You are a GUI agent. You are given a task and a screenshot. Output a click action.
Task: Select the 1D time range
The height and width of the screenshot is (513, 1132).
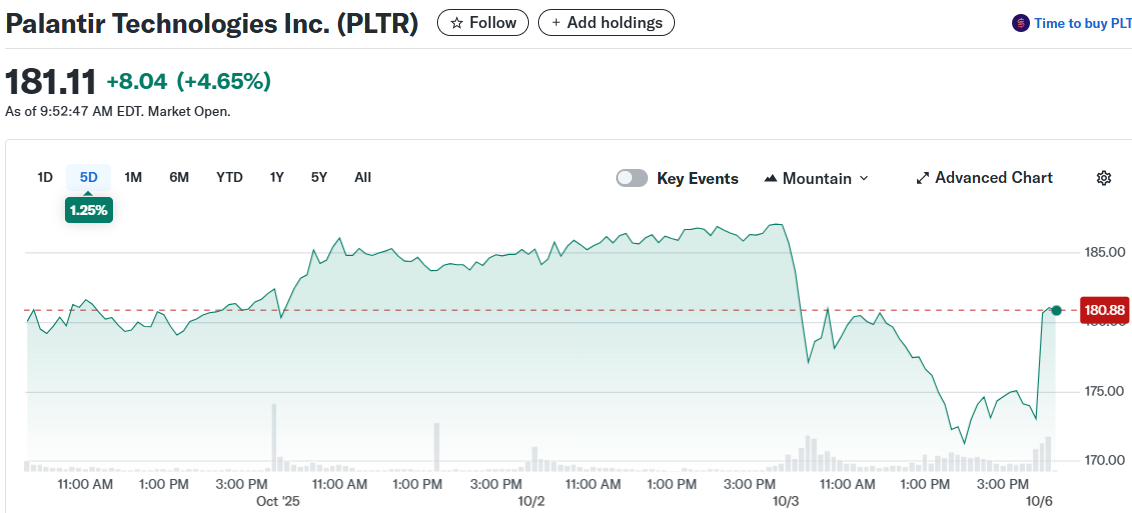(45, 177)
